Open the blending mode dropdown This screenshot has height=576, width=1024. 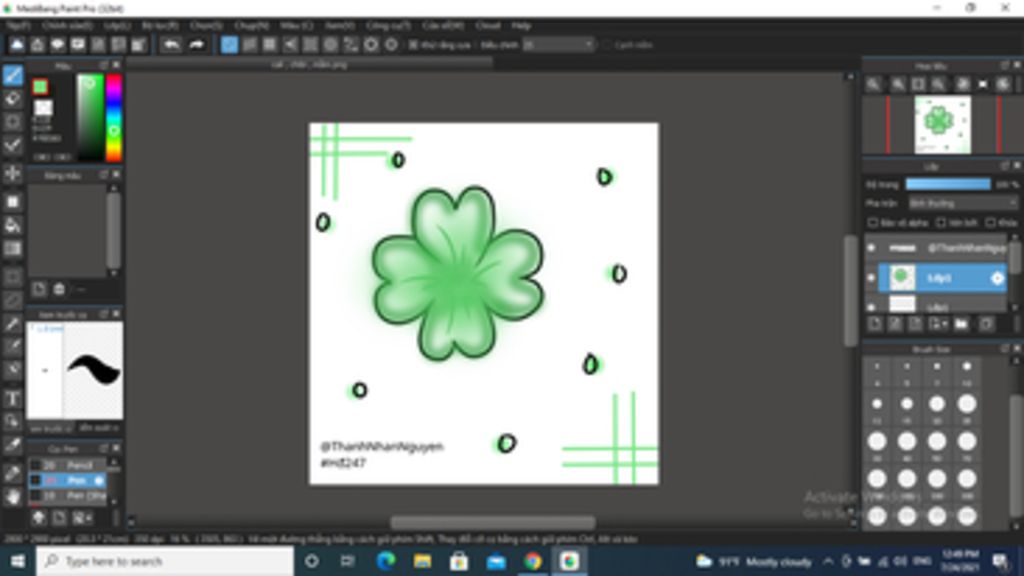(x=963, y=203)
